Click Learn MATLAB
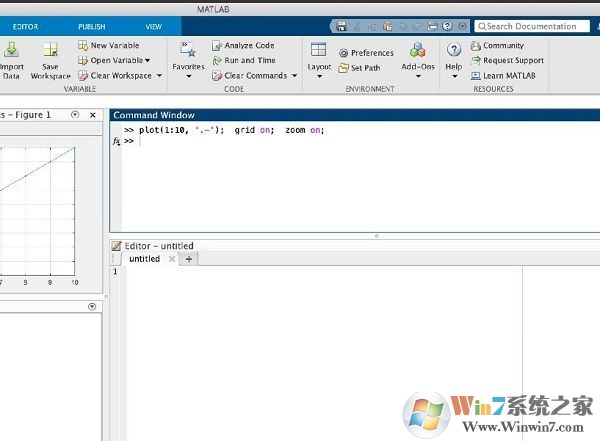The width and height of the screenshot is (600, 441). (x=503, y=75)
